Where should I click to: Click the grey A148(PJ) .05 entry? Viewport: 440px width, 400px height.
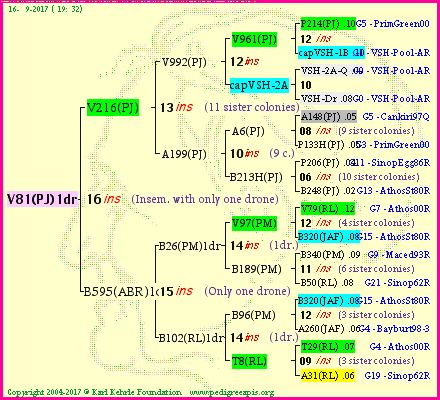click(329, 117)
